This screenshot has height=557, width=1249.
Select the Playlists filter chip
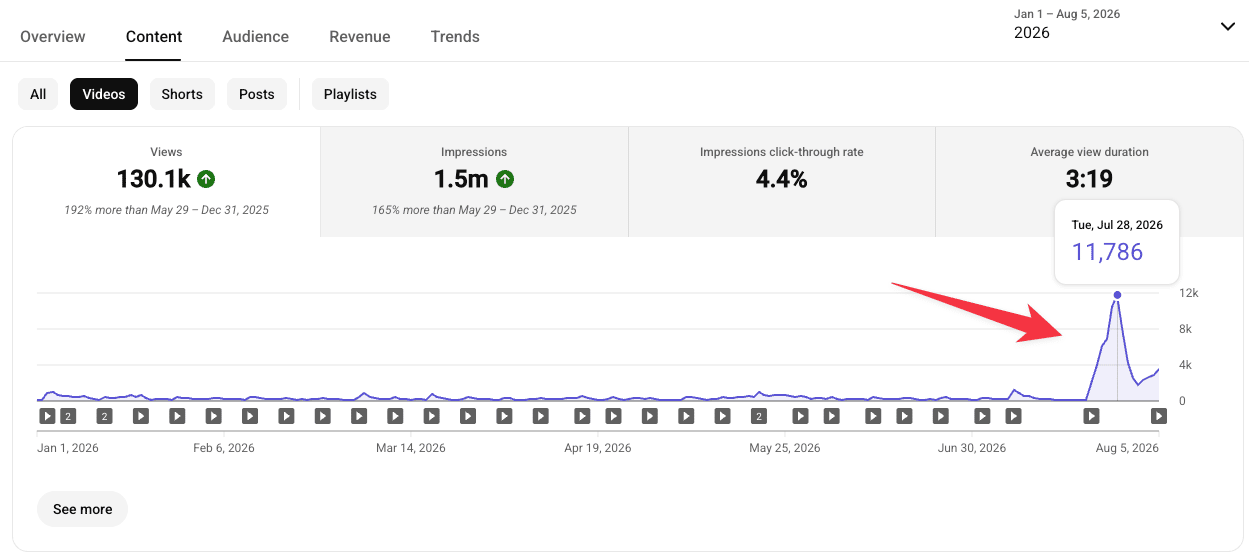(x=350, y=94)
